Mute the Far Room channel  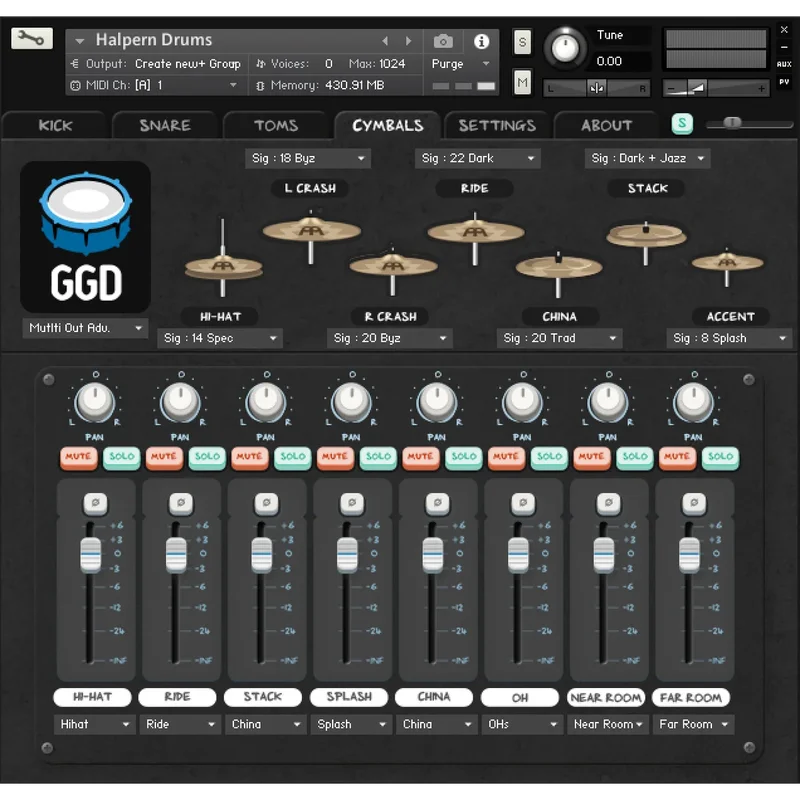click(x=678, y=457)
